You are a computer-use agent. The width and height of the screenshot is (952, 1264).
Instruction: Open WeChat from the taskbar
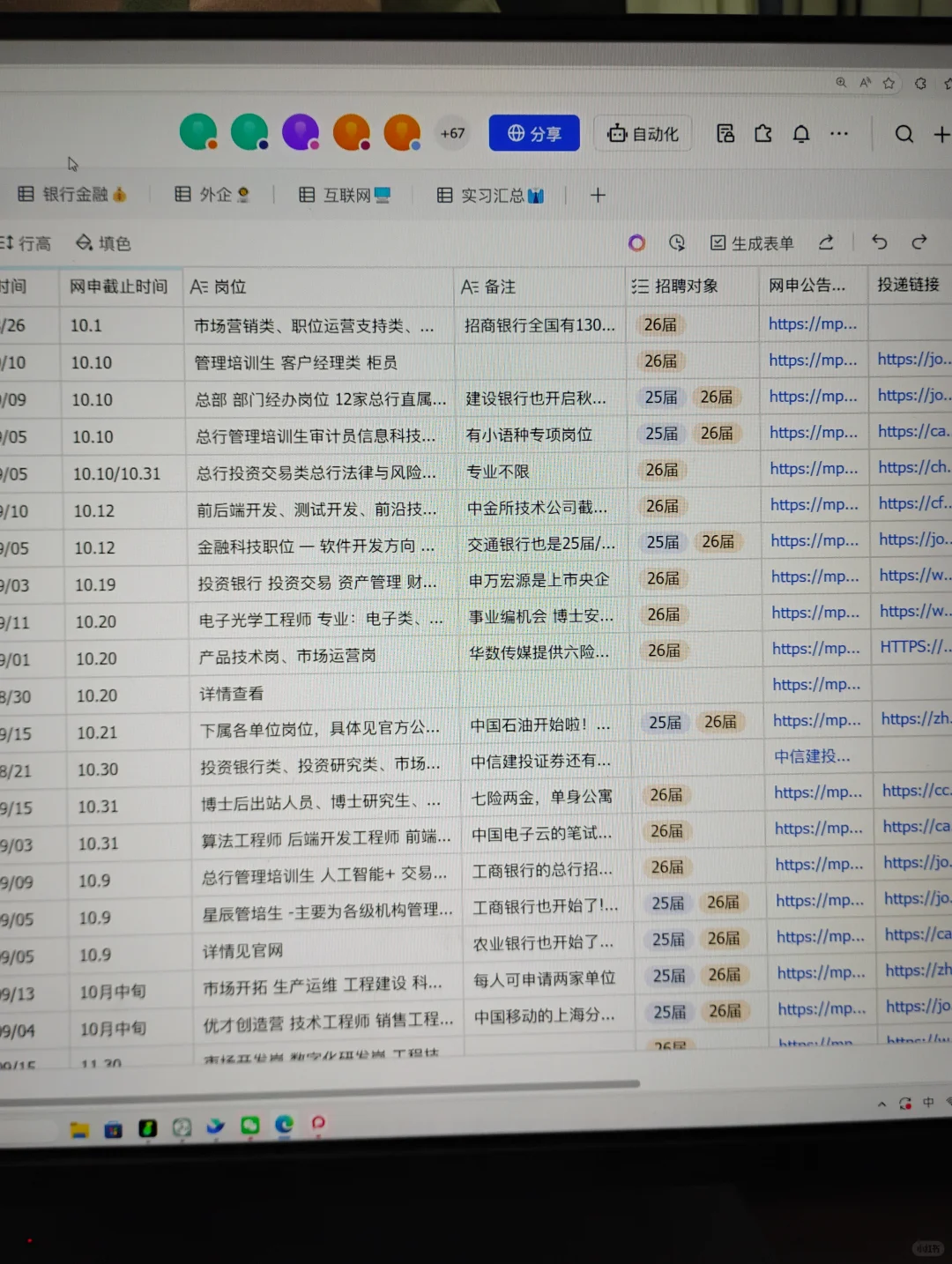(250, 1125)
